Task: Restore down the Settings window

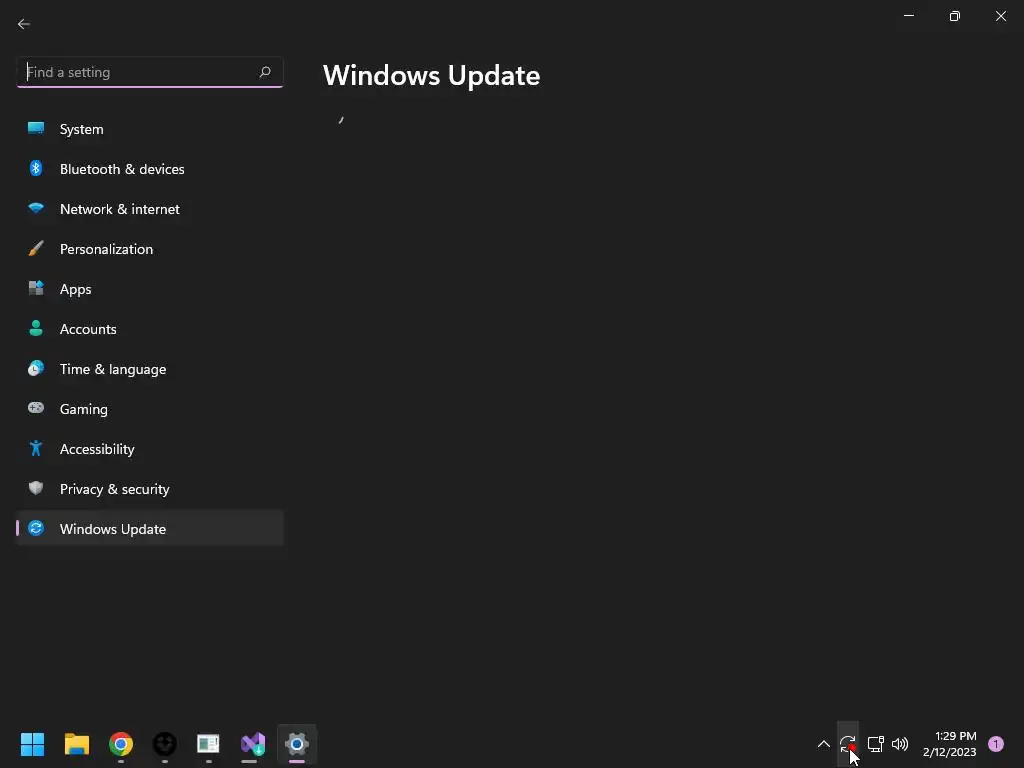Action: 955,16
